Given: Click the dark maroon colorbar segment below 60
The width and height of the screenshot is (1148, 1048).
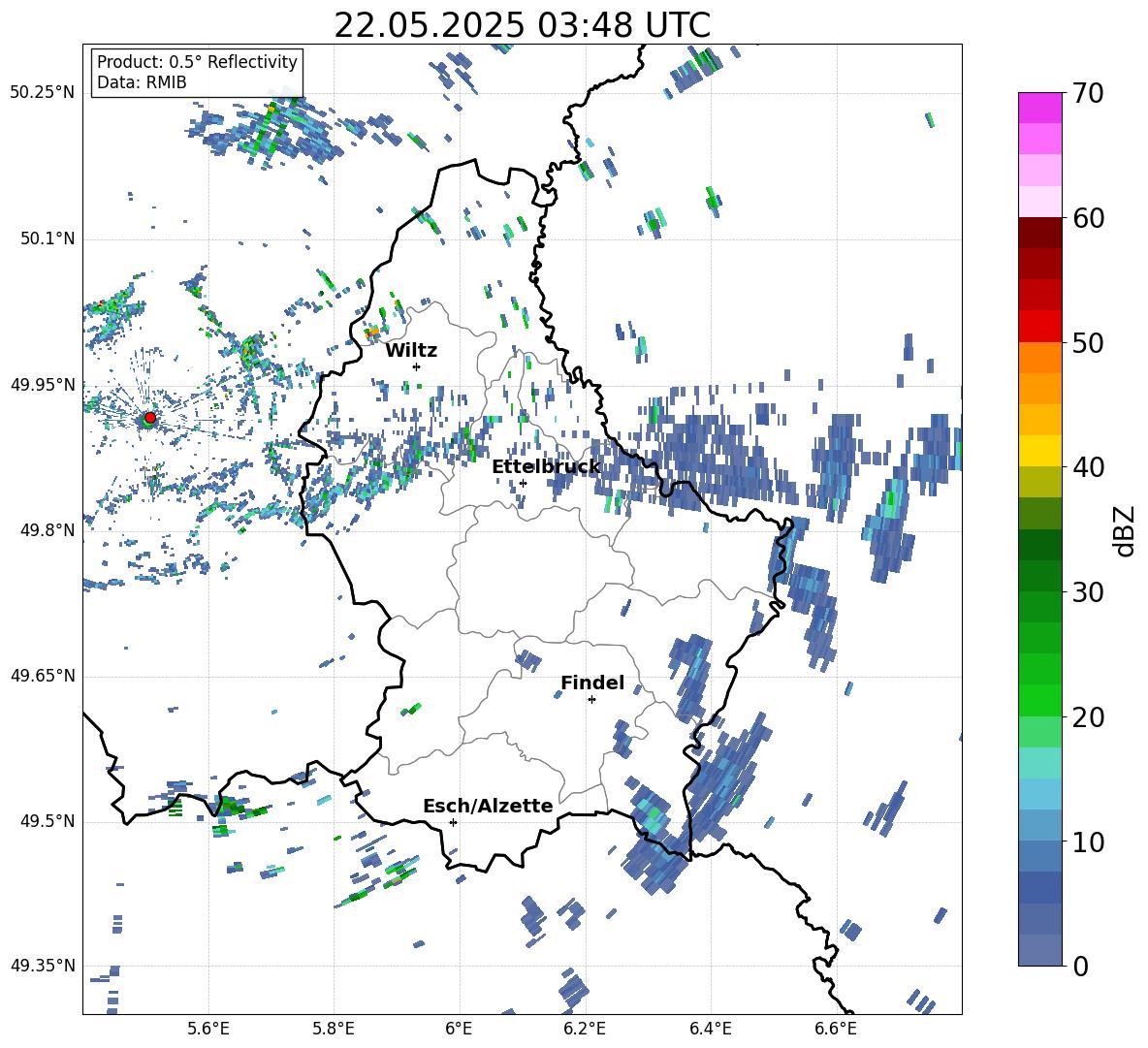Looking at the screenshot, I should (1039, 233).
